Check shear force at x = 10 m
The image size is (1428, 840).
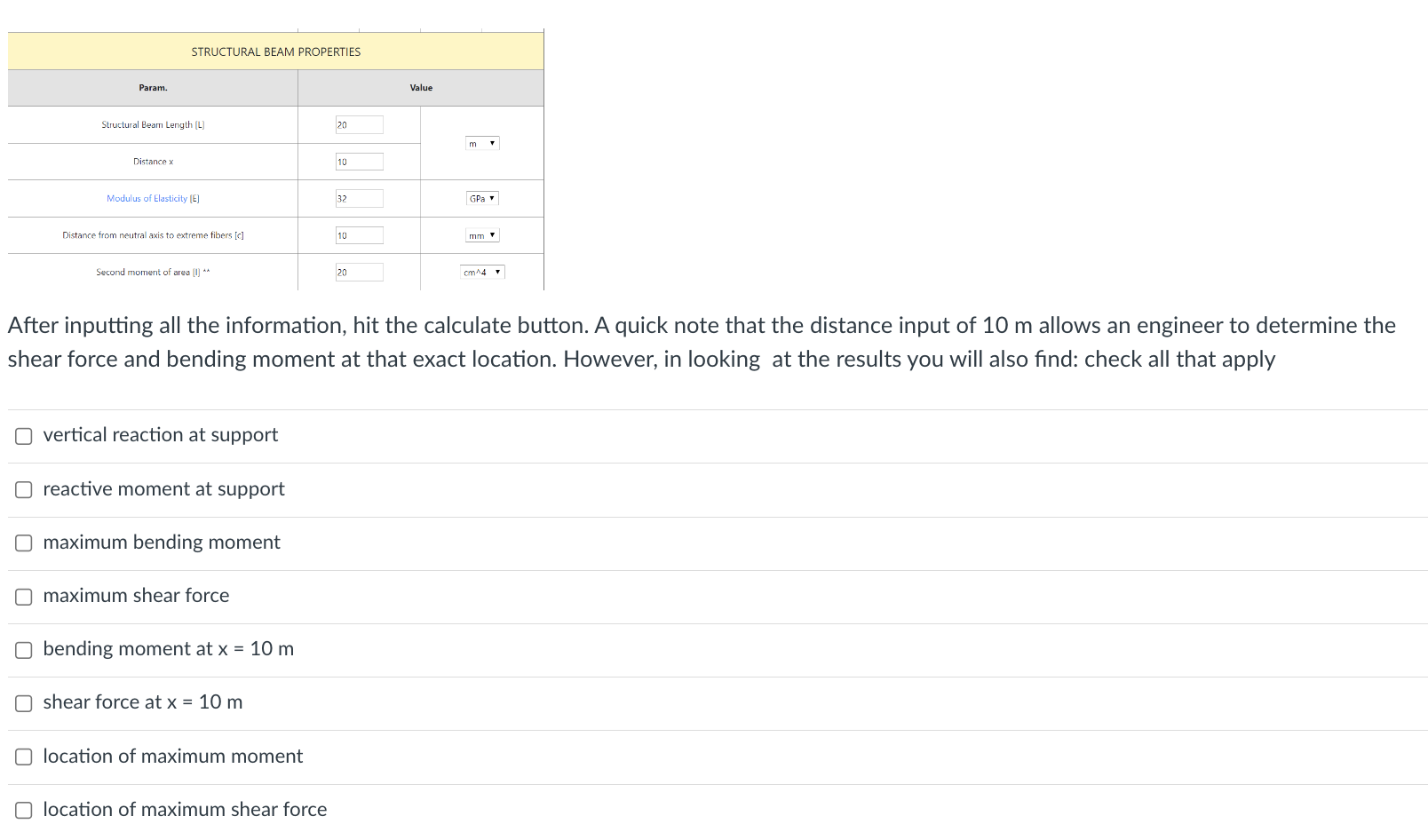pos(23,703)
